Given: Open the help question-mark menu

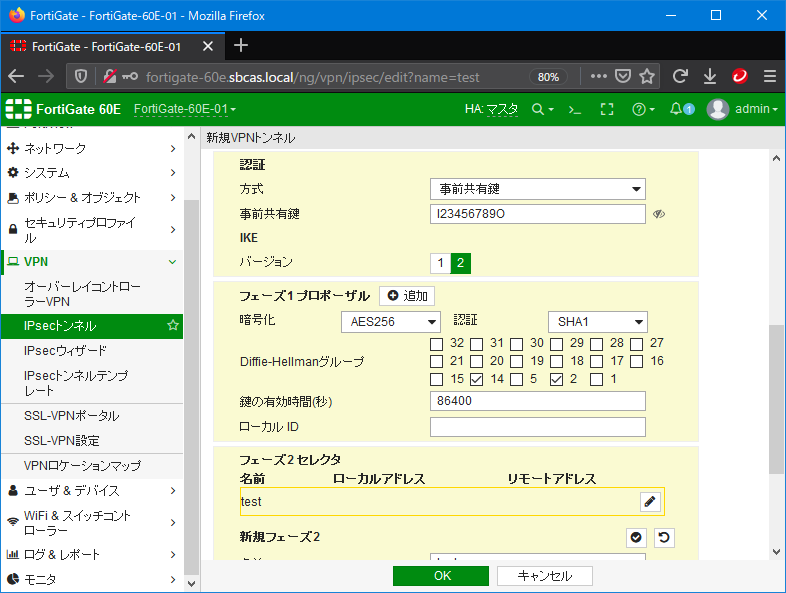Looking at the screenshot, I should (x=643, y=109).
